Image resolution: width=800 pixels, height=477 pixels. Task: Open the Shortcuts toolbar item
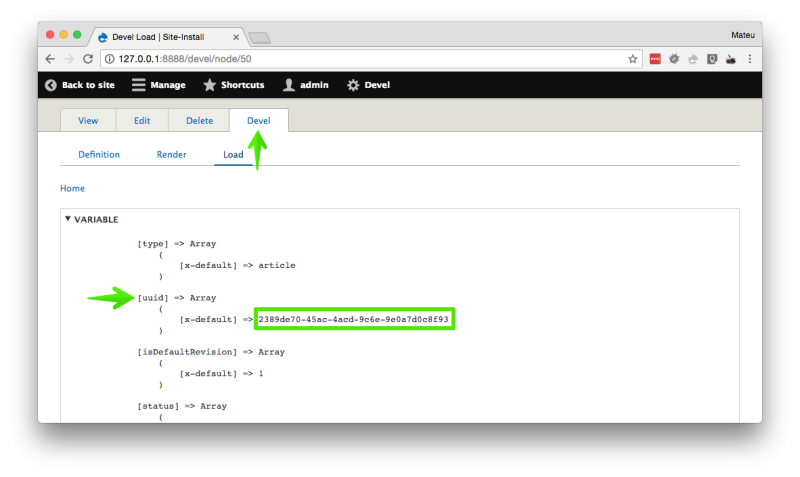(x=234, y=85)
